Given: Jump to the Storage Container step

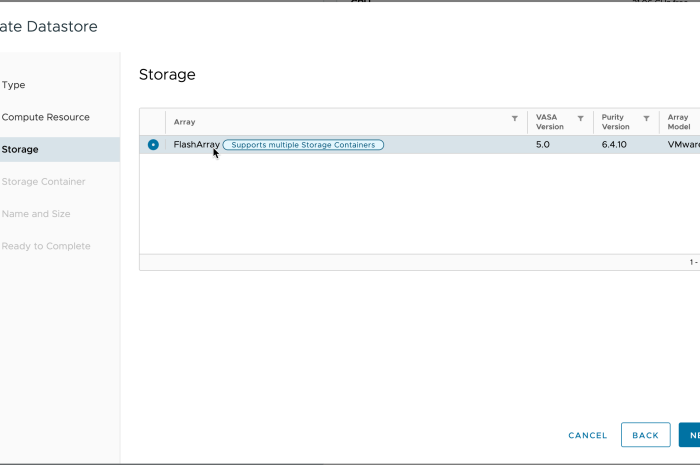Looking at the screenshot, I should pyautogui.click(x=44, y=181).
